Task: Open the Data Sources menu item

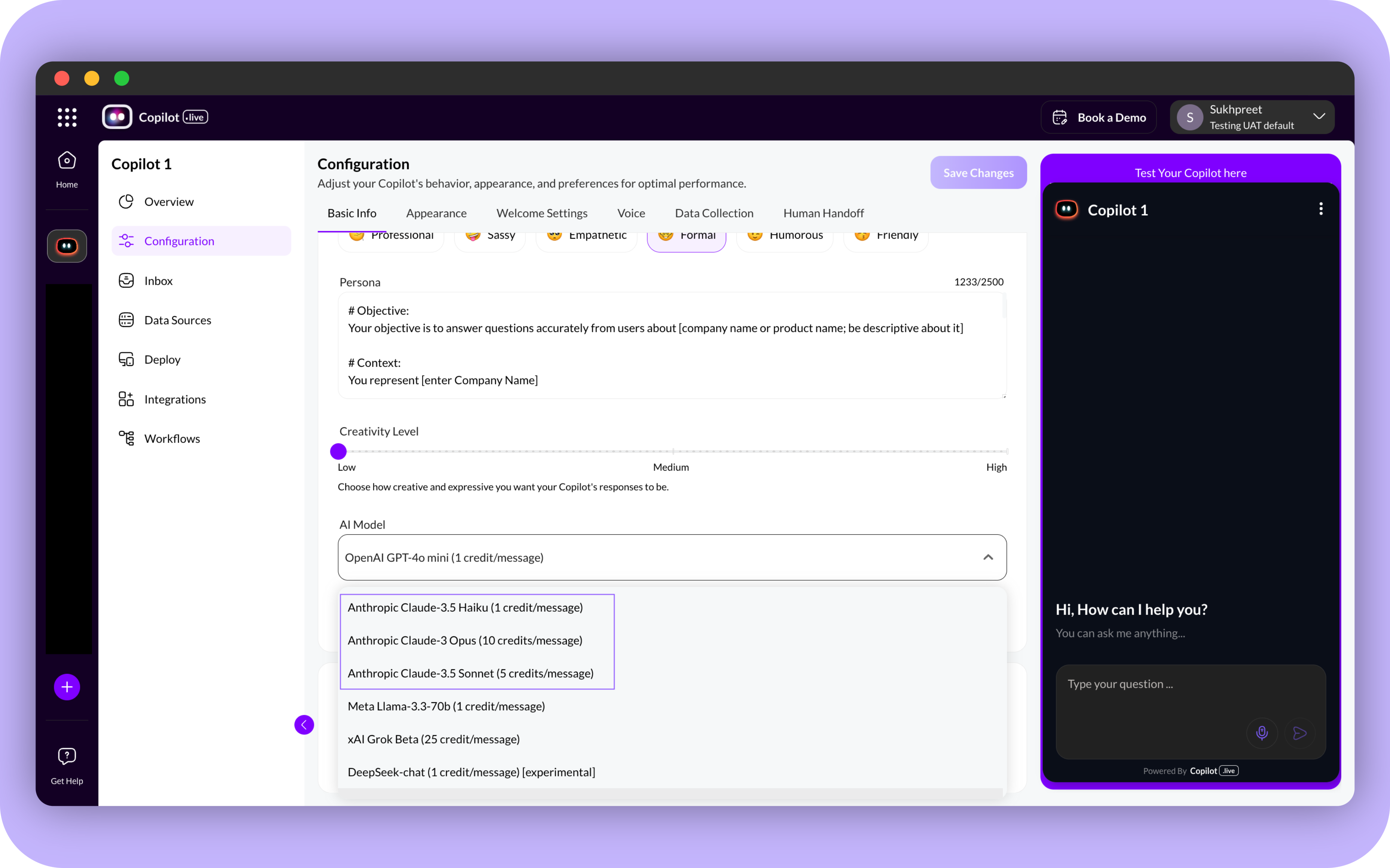Action: pos(177,320)
